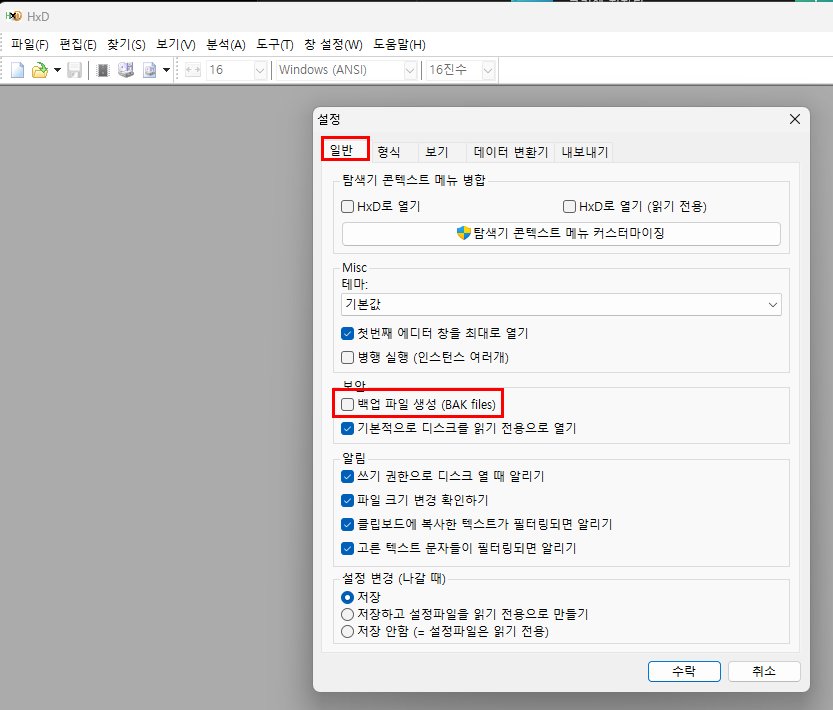
Task: Select 저장하고 설정파일을 읽기 전용으로 만들기 radio
Action: (x=347, y=614)
